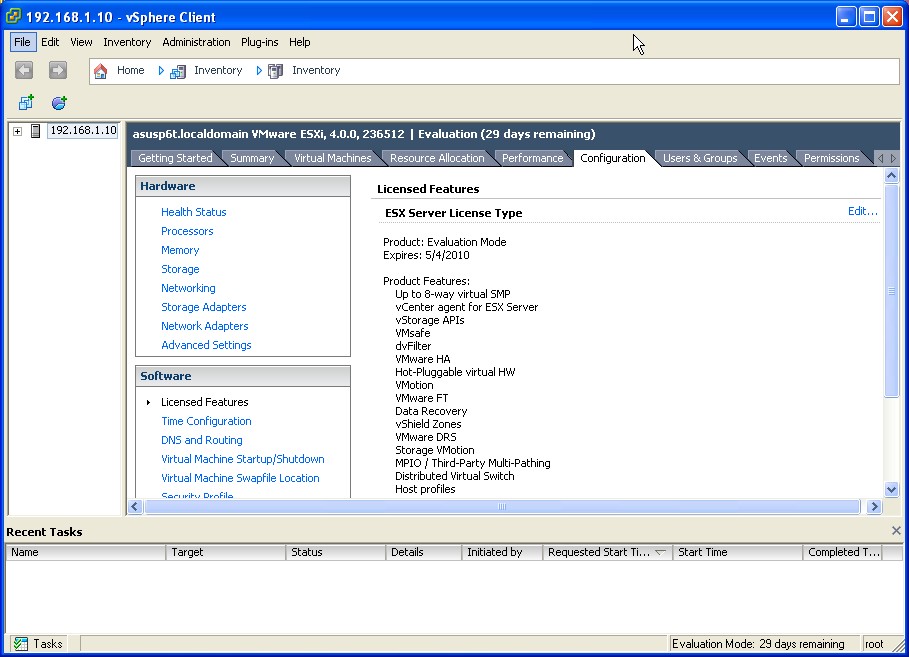
Task: Click the back navigation arrow
Action: click(22, 70)
